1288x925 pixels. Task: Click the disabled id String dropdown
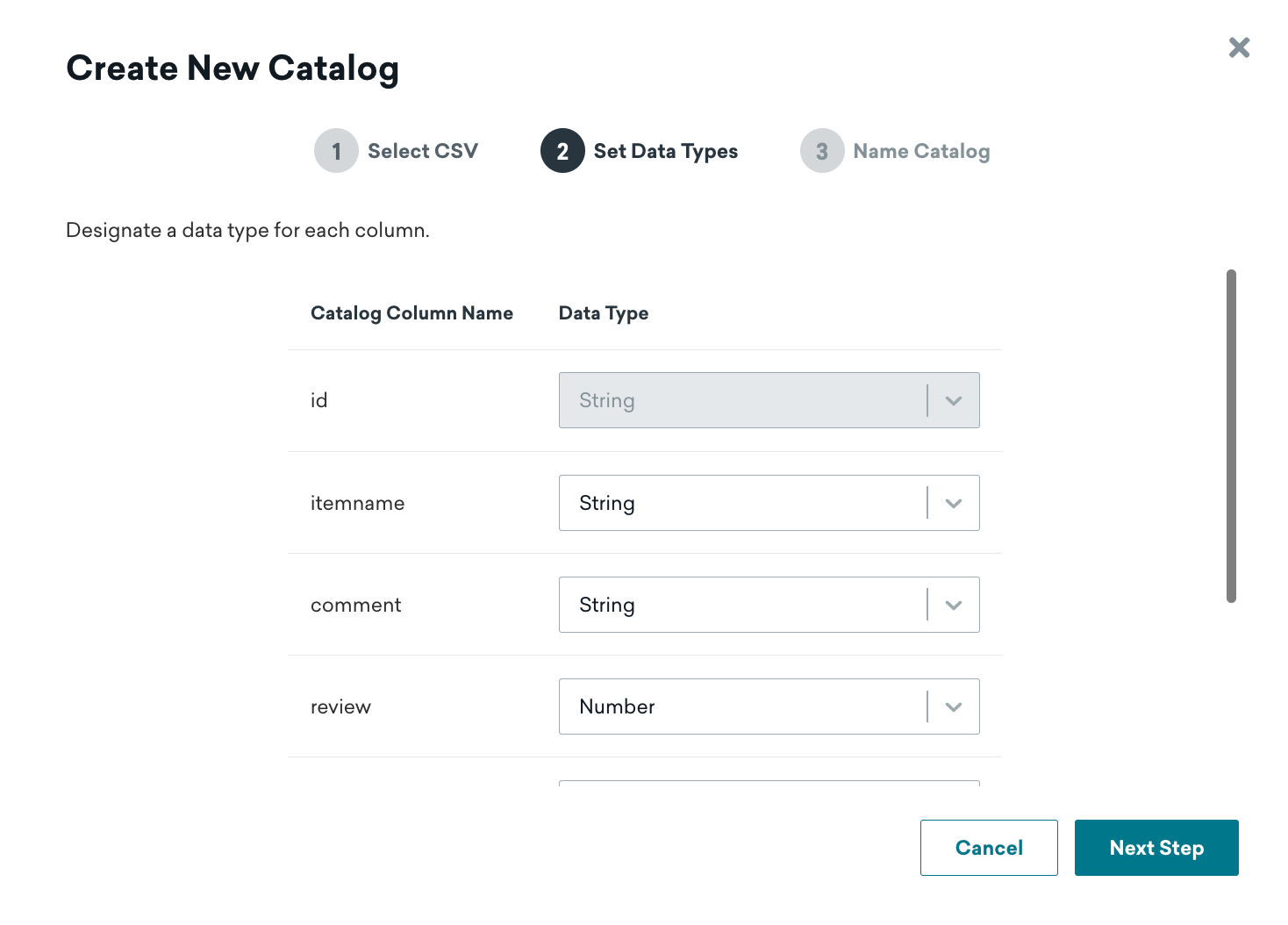point(769,400)
